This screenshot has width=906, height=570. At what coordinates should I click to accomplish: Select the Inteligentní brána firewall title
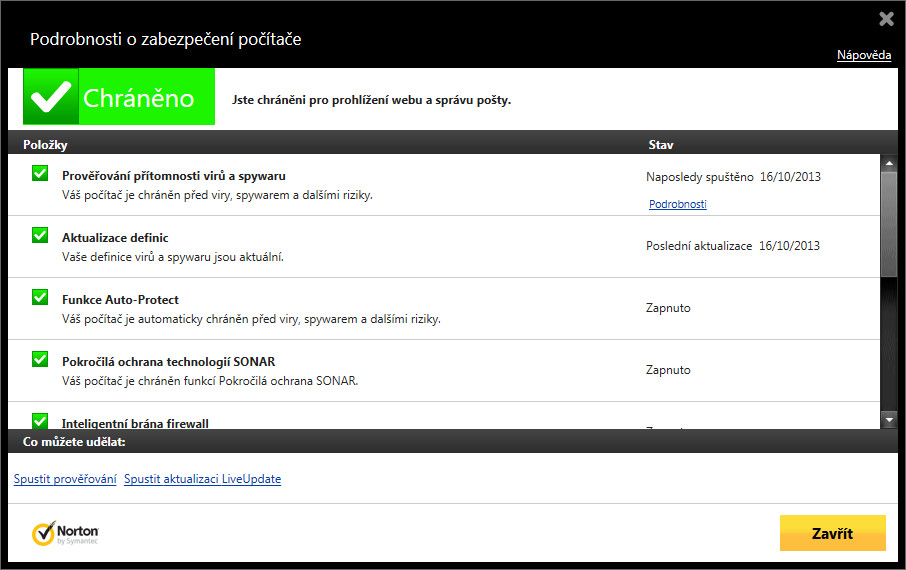tap(135, 423)
